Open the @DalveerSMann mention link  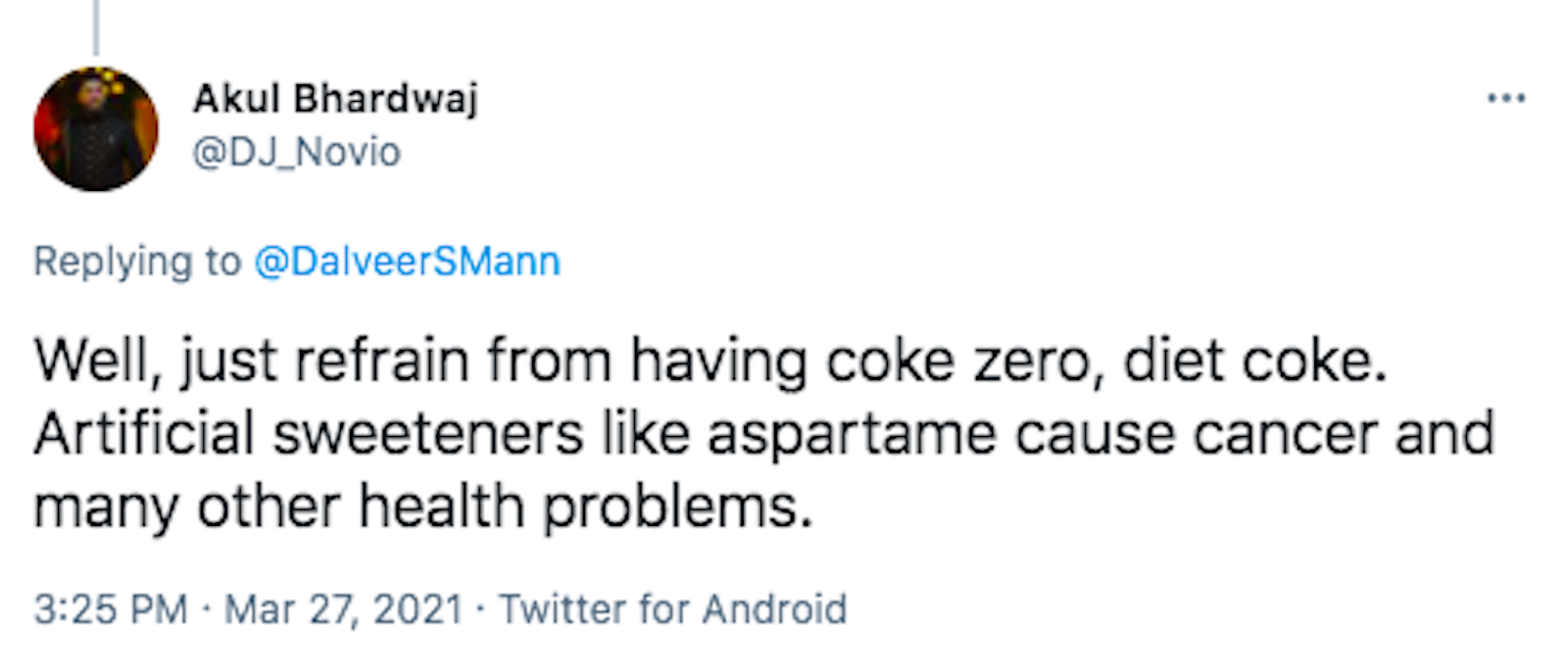click(407, 262)
